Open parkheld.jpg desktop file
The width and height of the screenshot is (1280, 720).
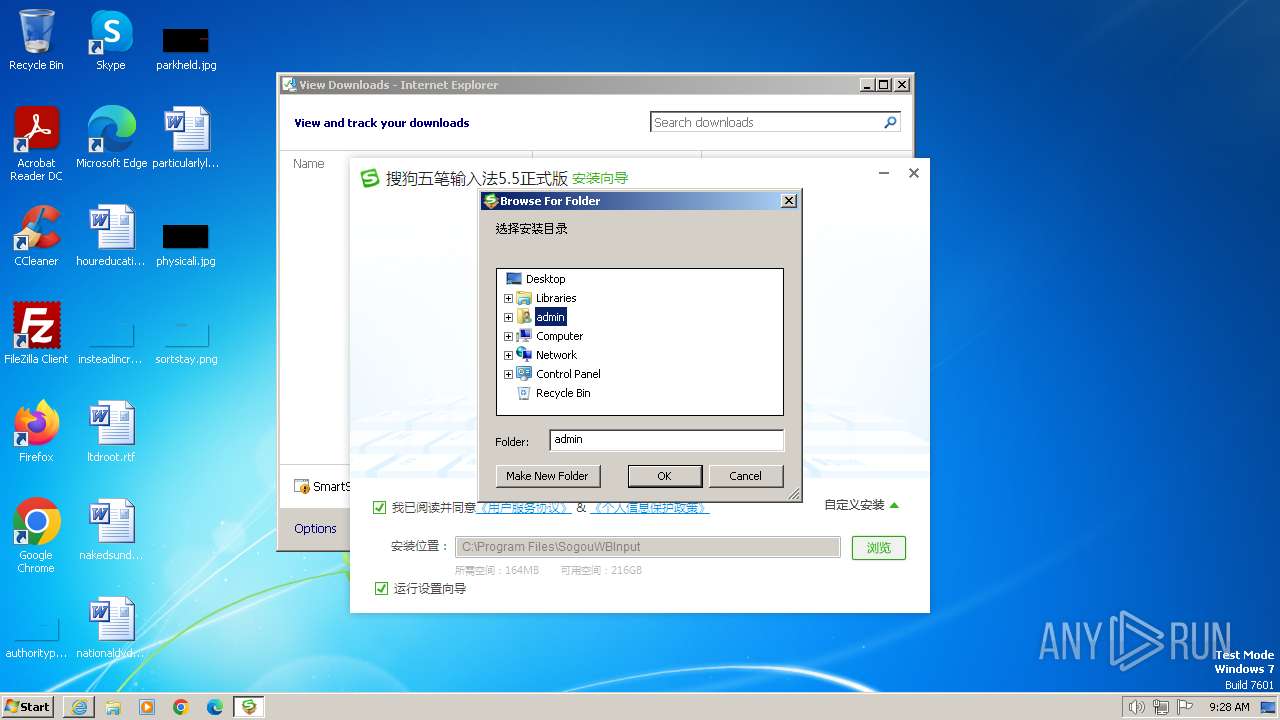pyautogui.click(x=186, y=48)
